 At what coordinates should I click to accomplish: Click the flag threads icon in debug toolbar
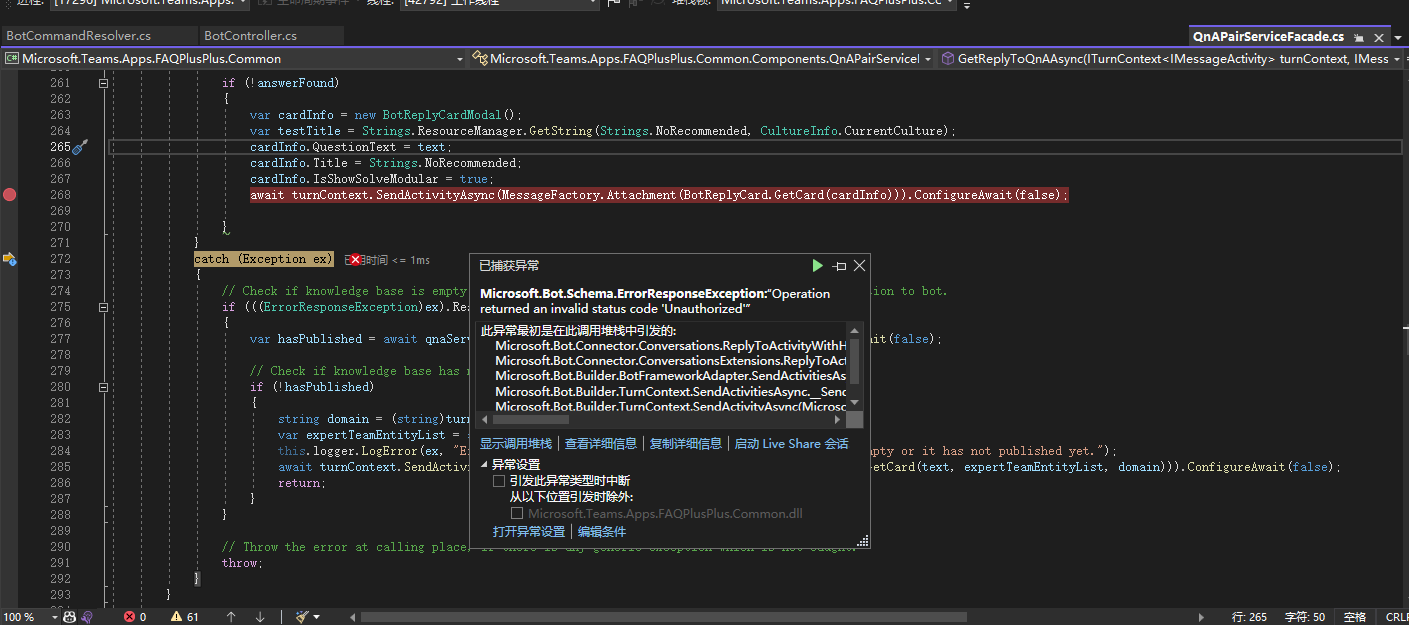(615, 3)
